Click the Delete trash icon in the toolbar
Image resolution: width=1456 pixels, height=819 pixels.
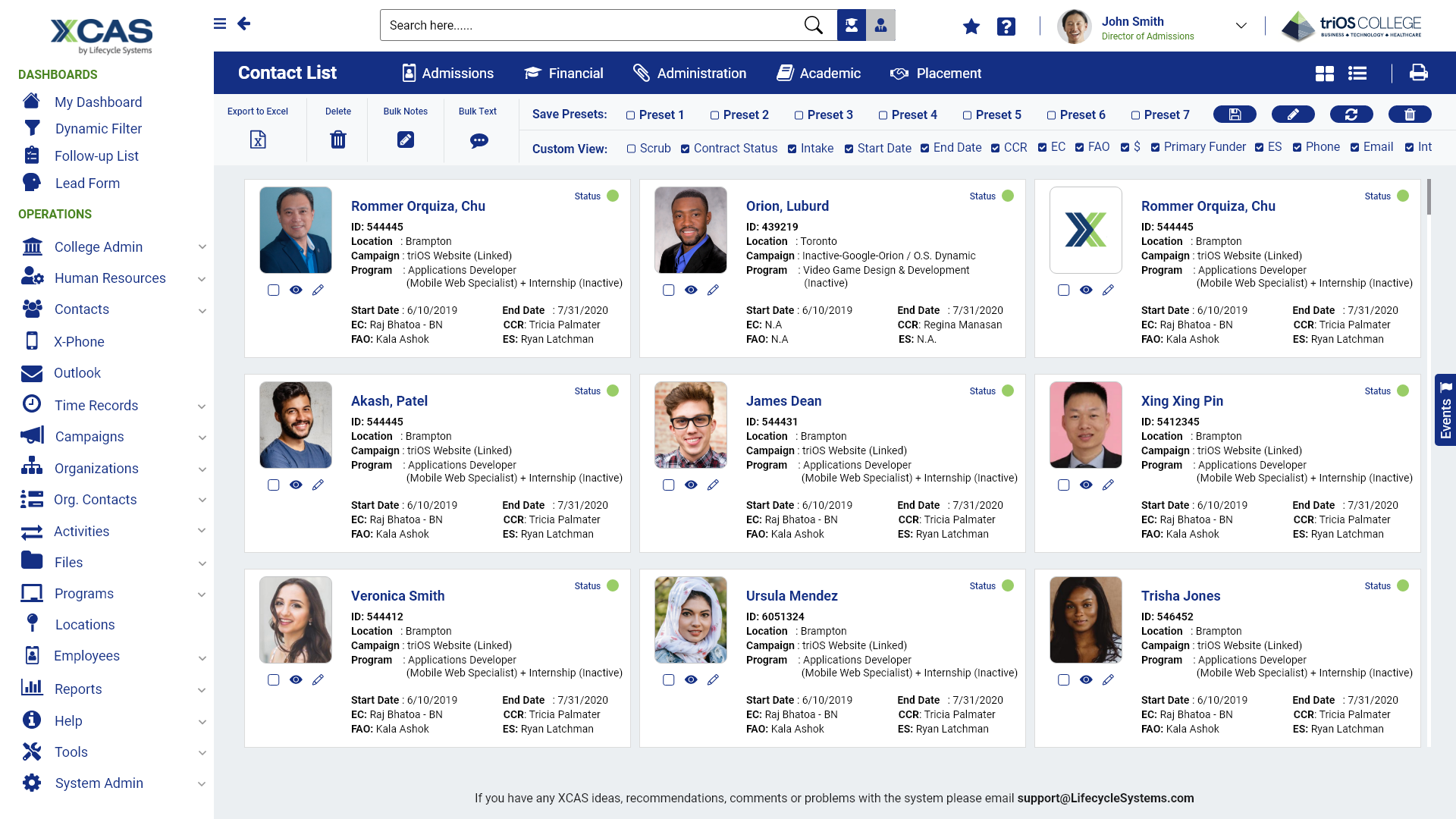point(338,140)
